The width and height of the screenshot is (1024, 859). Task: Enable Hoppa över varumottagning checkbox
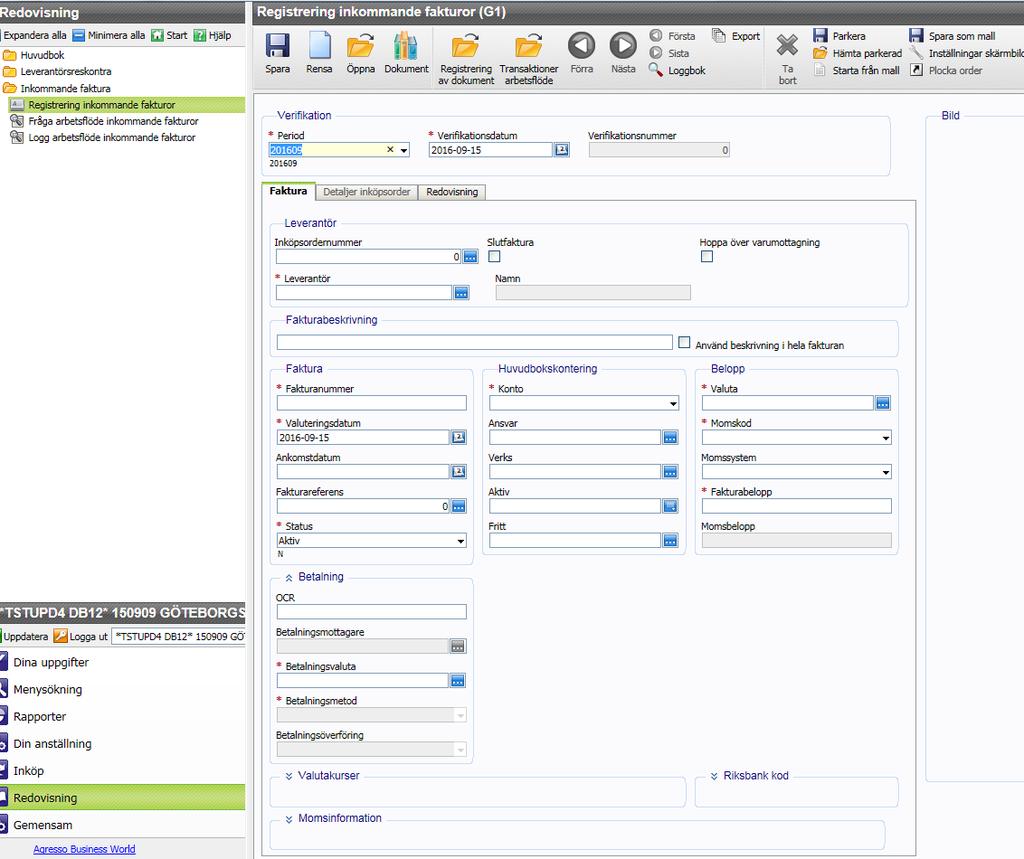(707, 257)
